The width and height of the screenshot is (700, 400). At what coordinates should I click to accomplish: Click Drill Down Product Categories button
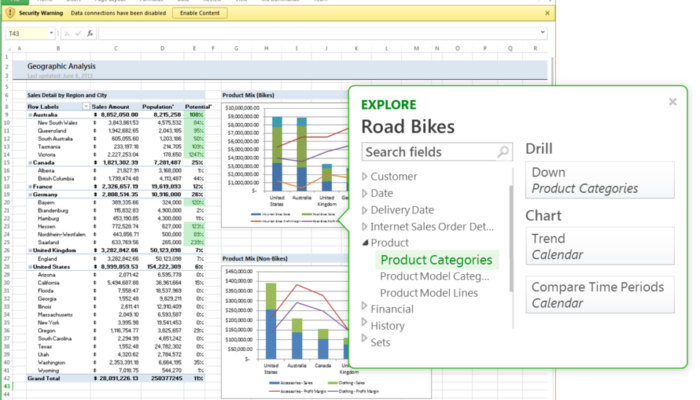(x=600, y=180)
